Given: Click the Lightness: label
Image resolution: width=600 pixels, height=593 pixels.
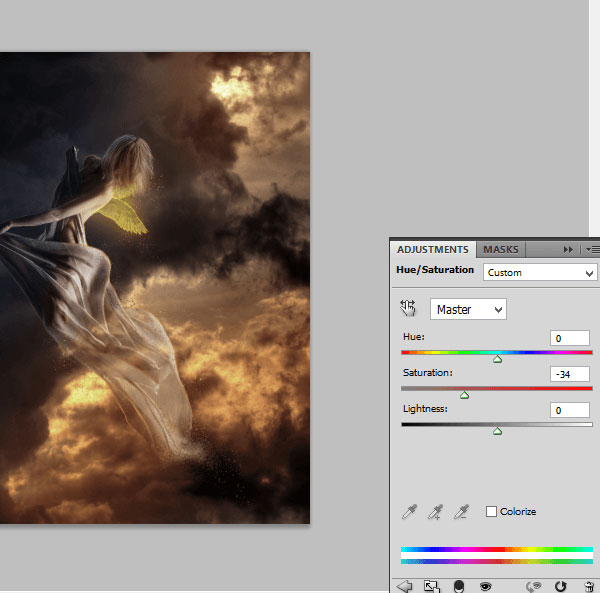Looking at the screenshot, I should click(x=425, y=409).
